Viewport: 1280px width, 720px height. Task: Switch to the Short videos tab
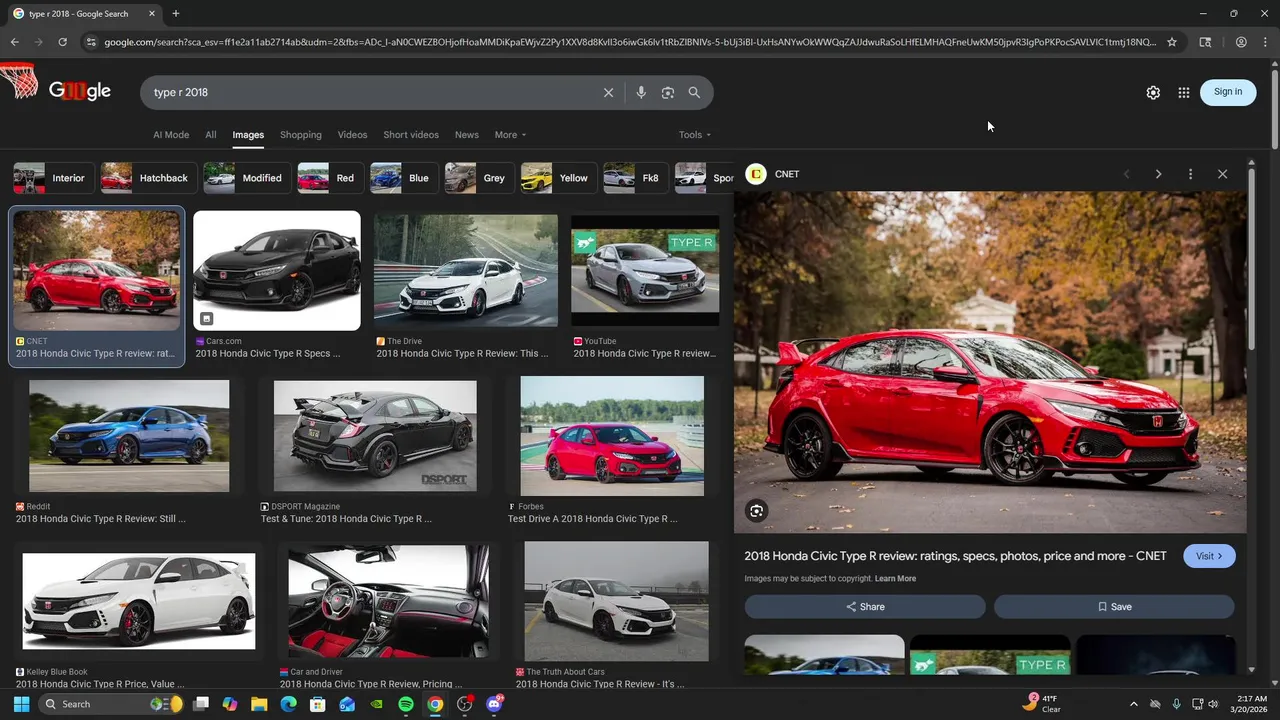coord(411,135)
